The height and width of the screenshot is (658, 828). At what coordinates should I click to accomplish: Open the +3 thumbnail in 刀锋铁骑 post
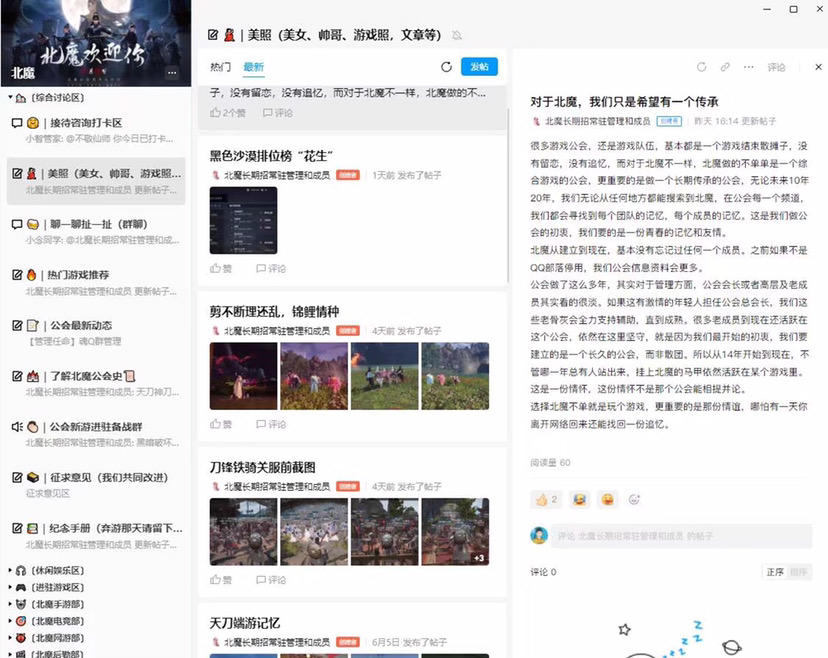(455, 532)
